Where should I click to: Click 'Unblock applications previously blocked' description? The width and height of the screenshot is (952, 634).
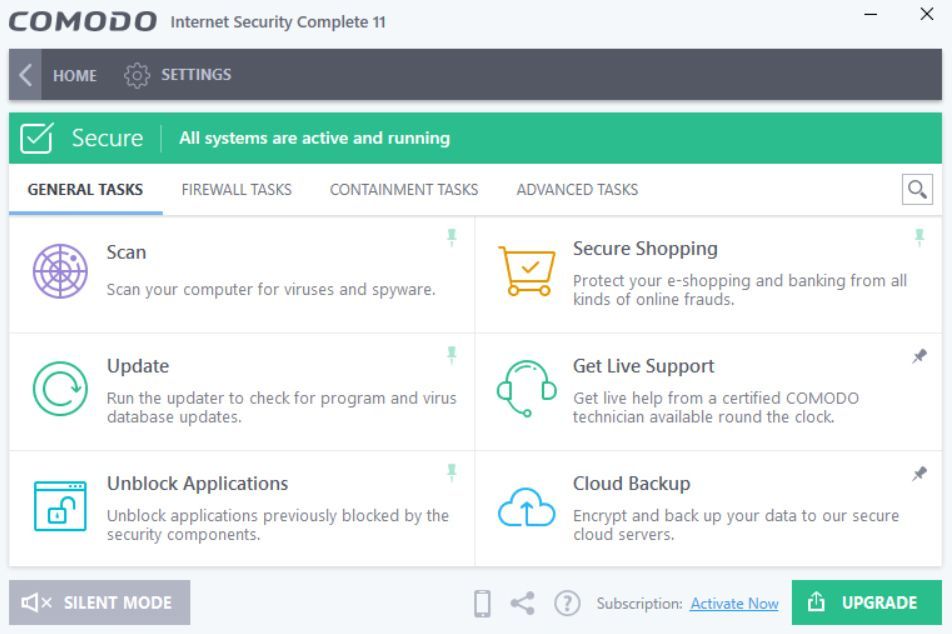tap(278, 525)
